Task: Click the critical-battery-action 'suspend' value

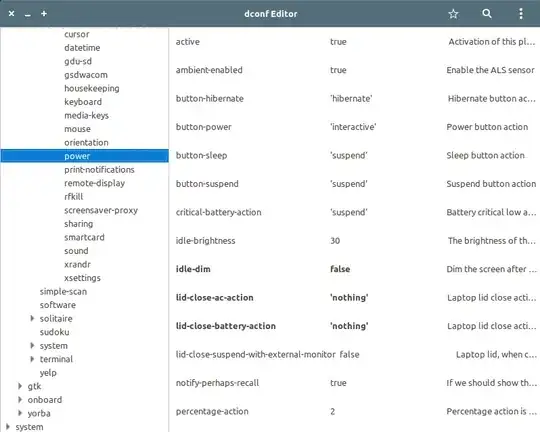Action: click(349, 212)
